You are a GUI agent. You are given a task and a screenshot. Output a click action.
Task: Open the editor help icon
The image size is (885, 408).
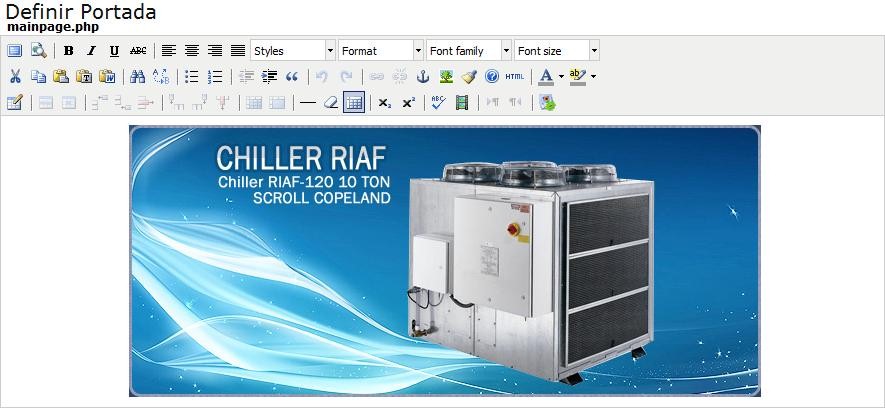tap(491, 77)
